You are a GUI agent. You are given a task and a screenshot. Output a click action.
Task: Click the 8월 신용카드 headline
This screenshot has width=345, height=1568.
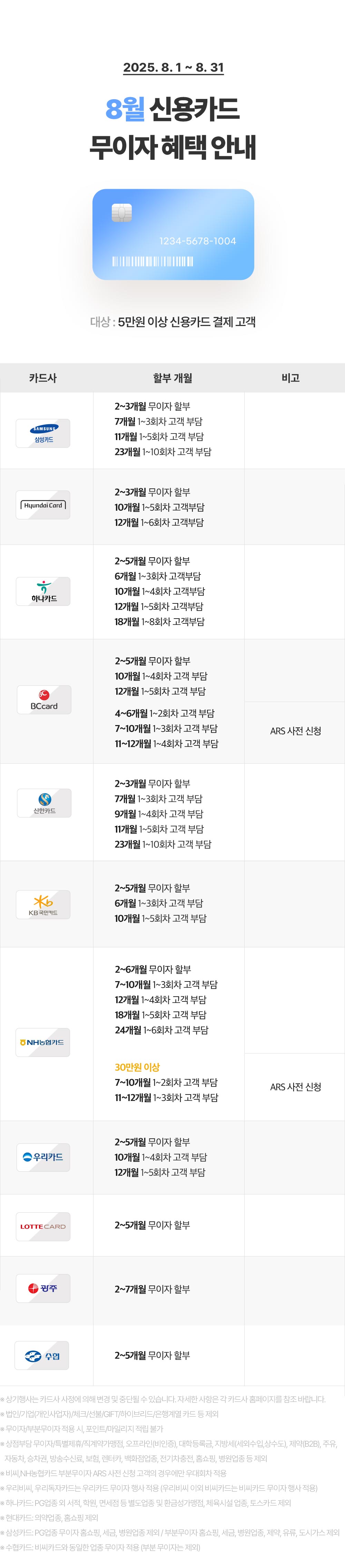click(x=172, y=109)
